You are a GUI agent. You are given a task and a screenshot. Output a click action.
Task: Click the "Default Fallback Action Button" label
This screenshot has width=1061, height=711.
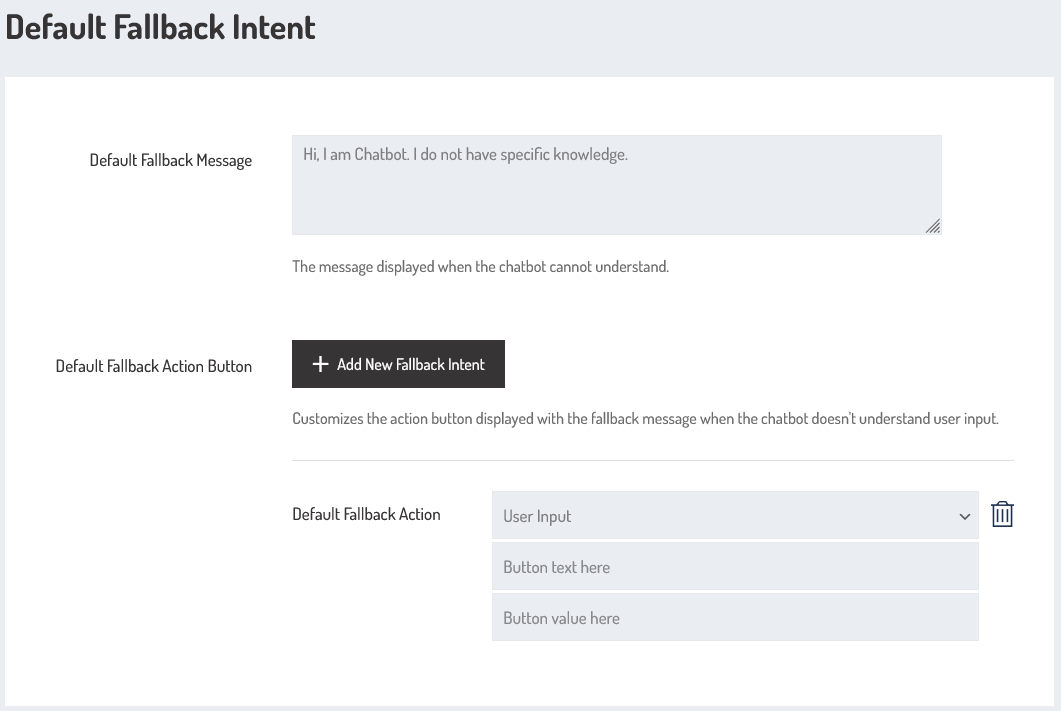pyautogui.click(x=154, y=366)
